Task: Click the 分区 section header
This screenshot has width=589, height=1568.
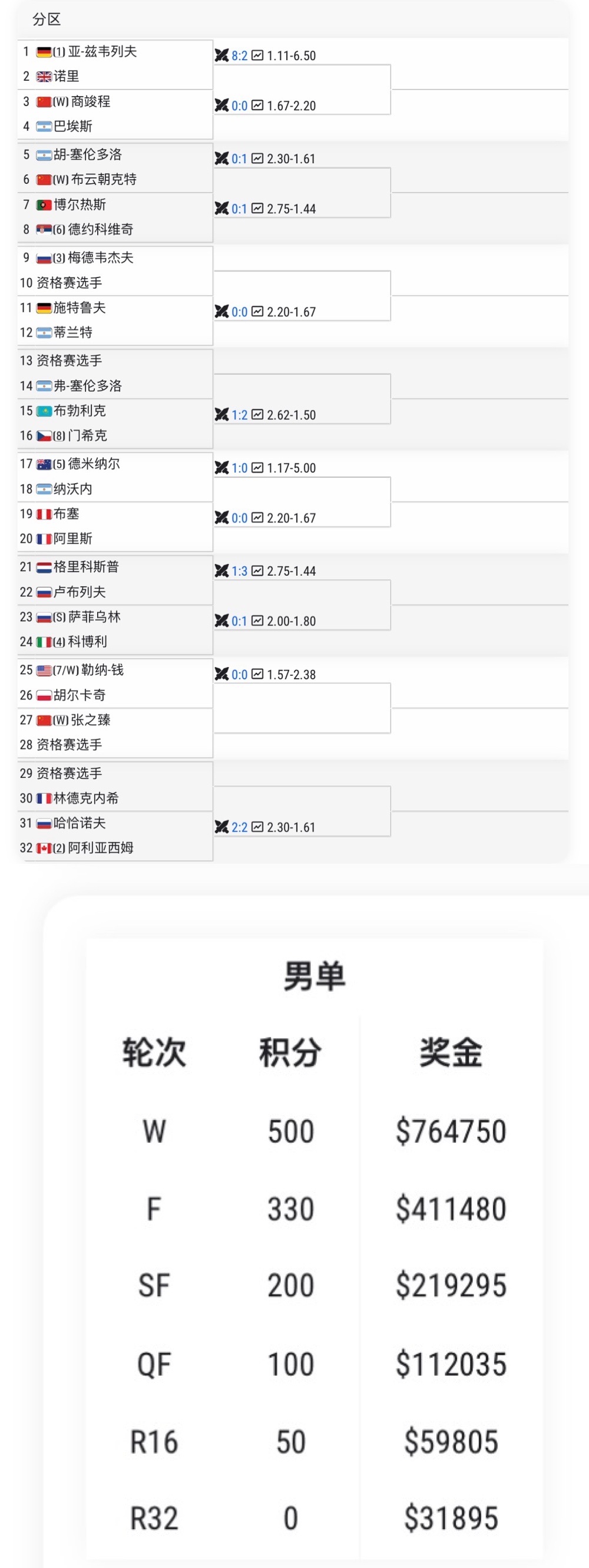Action: (x=47, y=19)
